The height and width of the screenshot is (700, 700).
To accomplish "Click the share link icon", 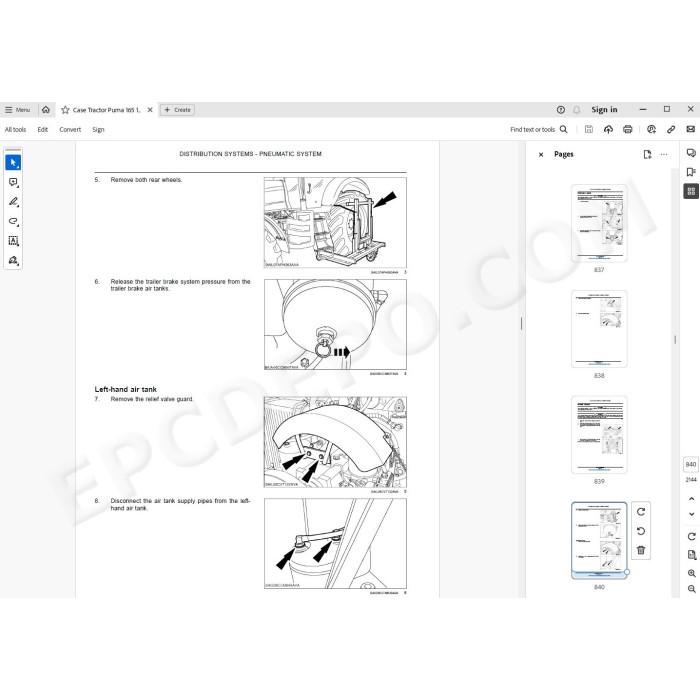I will [x=671, y=129].
